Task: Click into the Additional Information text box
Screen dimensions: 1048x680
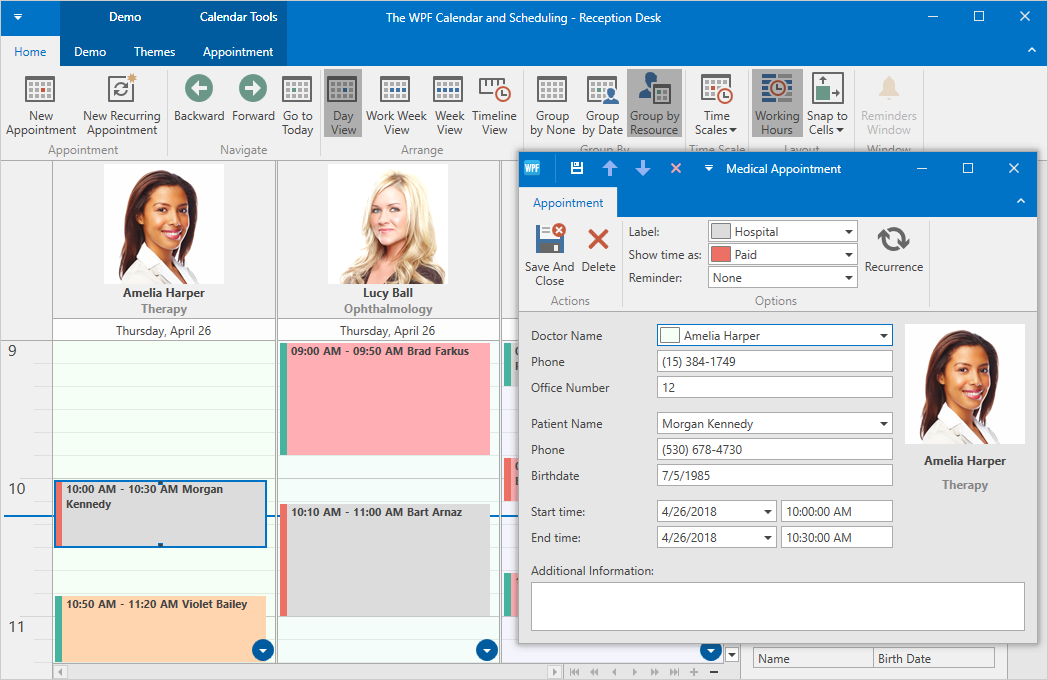Action: (777, 606)
